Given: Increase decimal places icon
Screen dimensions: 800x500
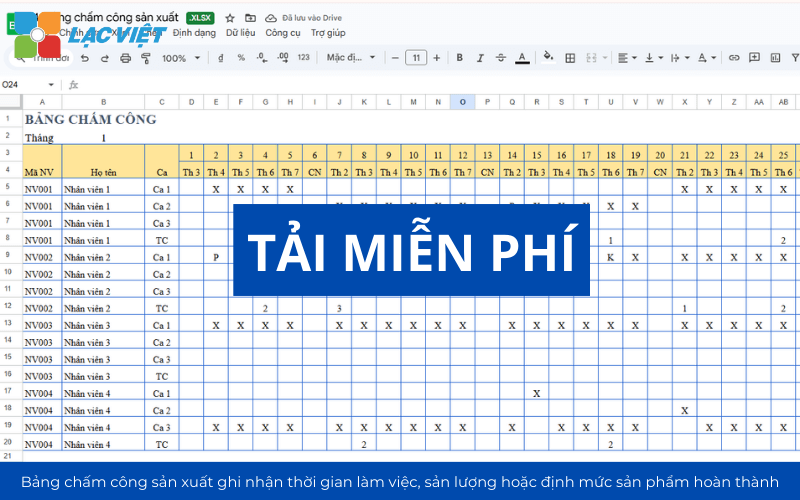Looking at the screenshot, I should (282, 58).
